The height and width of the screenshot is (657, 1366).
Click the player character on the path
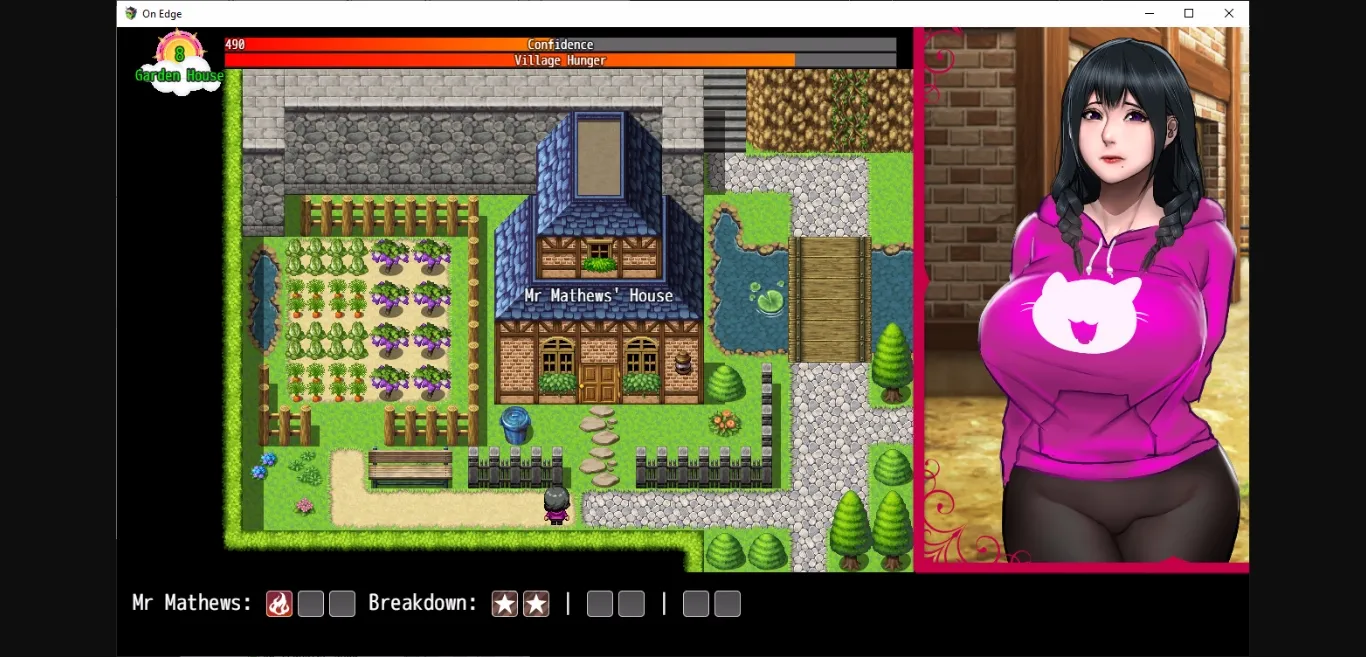556,505
